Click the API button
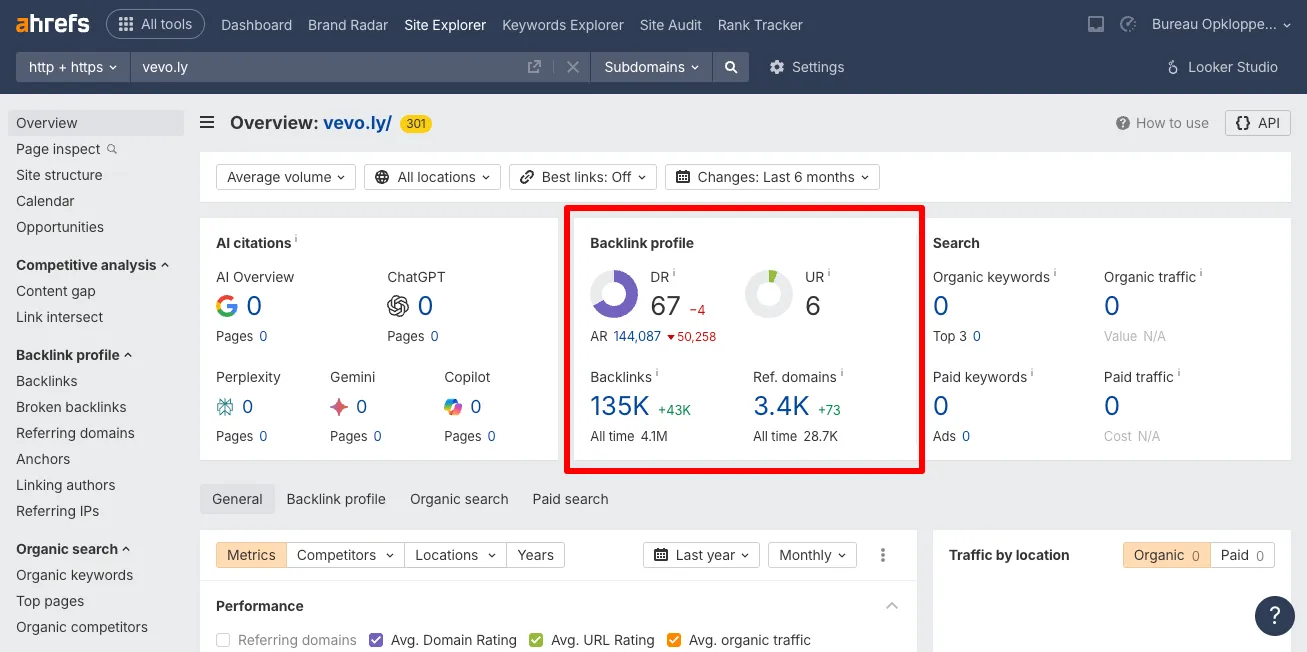Screen dimensions: 1307x652 [1258, 123]
